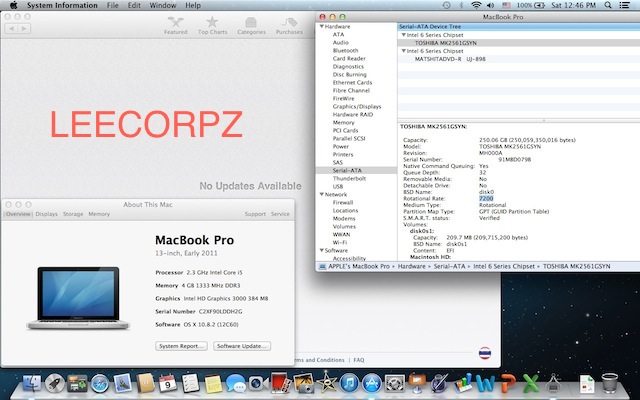Open Finder in the Dock
This screenshot has height=400, width=640.
pyautogui.click(x=32, y=384)
